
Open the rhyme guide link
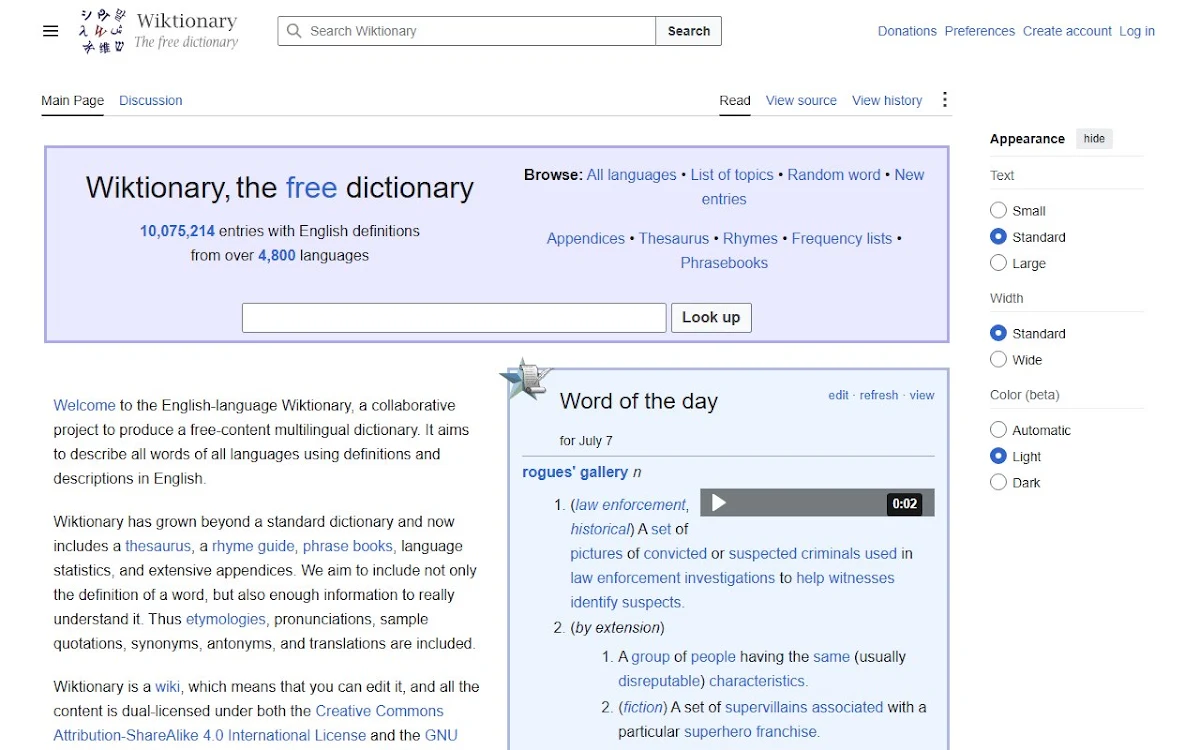click(253, 546)
